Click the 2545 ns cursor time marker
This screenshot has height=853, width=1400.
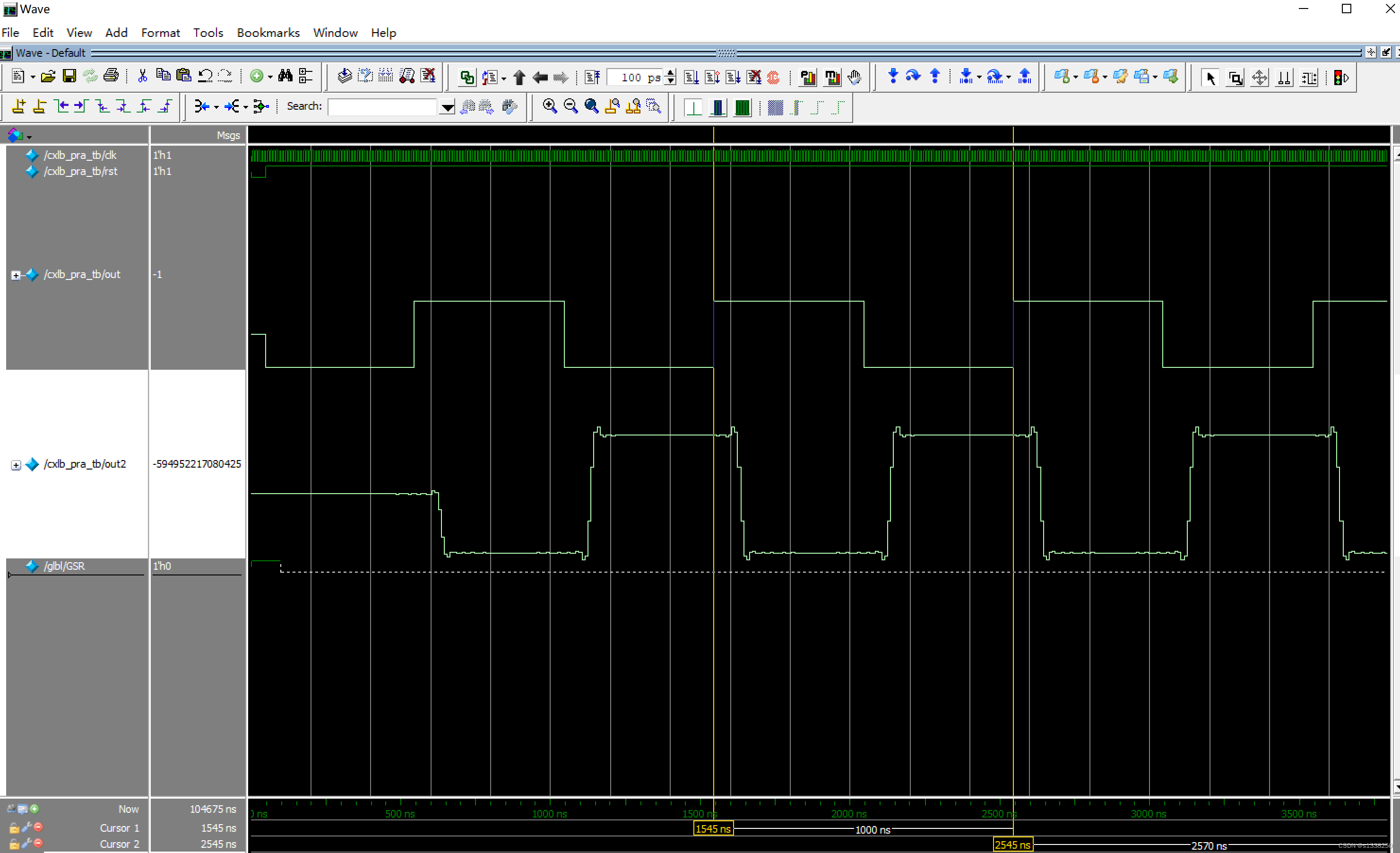click(1012, 844)
